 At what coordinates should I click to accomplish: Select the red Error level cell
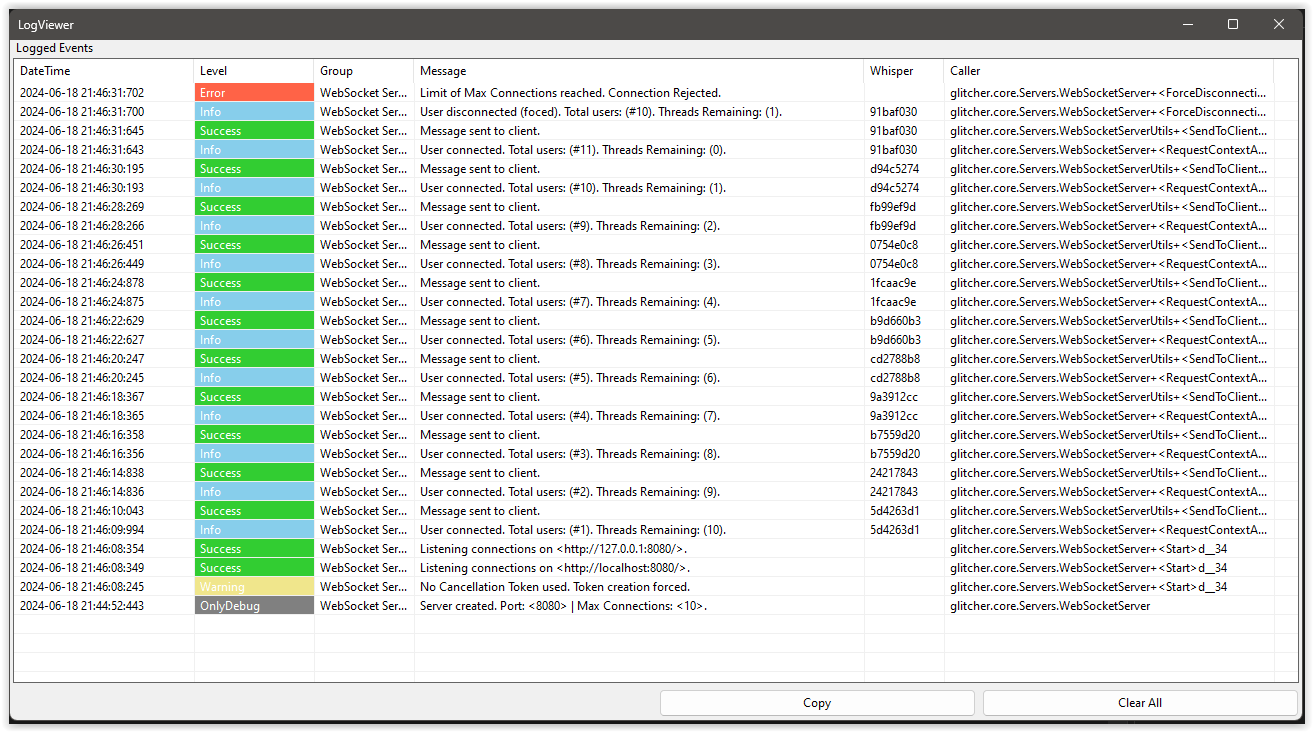254,93
